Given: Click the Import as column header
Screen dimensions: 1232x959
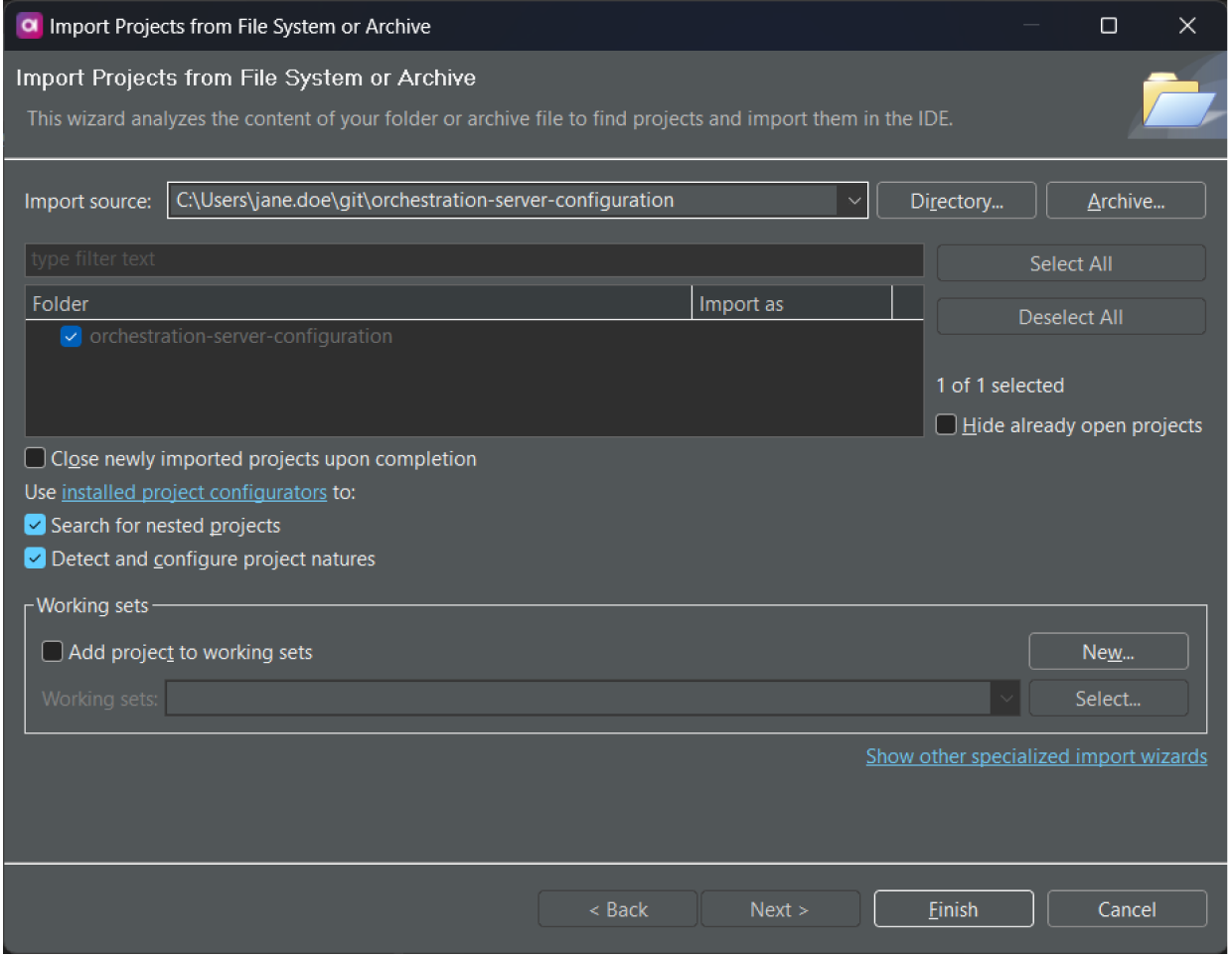Looking at the screenshot, I should (791, 304).
